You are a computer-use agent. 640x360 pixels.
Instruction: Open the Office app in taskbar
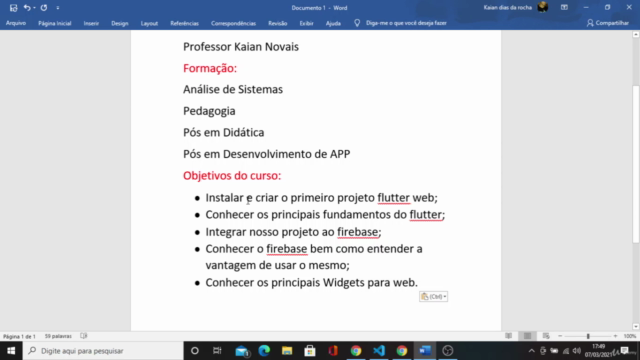point(333,351)
